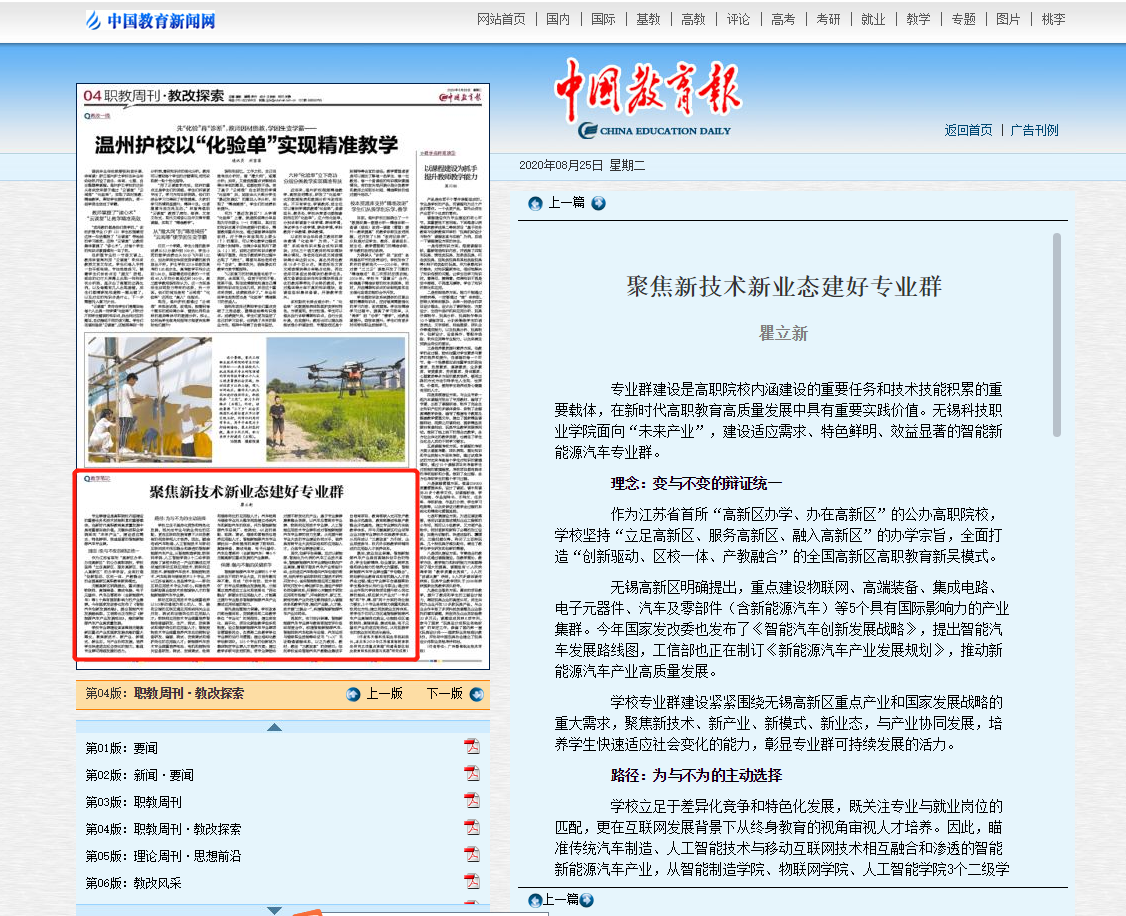Open PDF icon for 第06版 教改风采

click(471, 882)
